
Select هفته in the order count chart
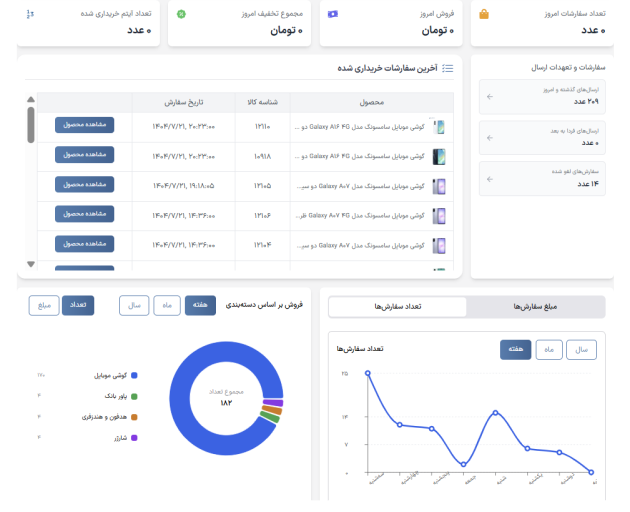[516, 349]
